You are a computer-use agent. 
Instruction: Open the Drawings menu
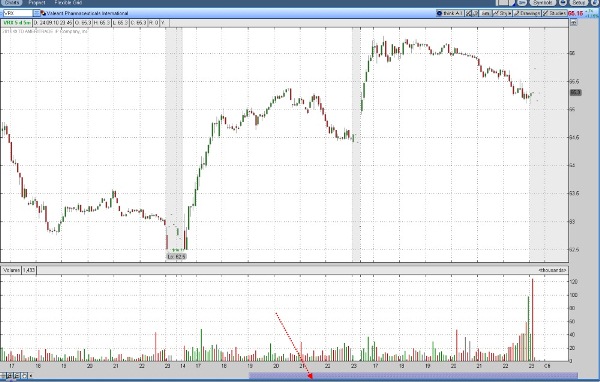tap(527, 13)
